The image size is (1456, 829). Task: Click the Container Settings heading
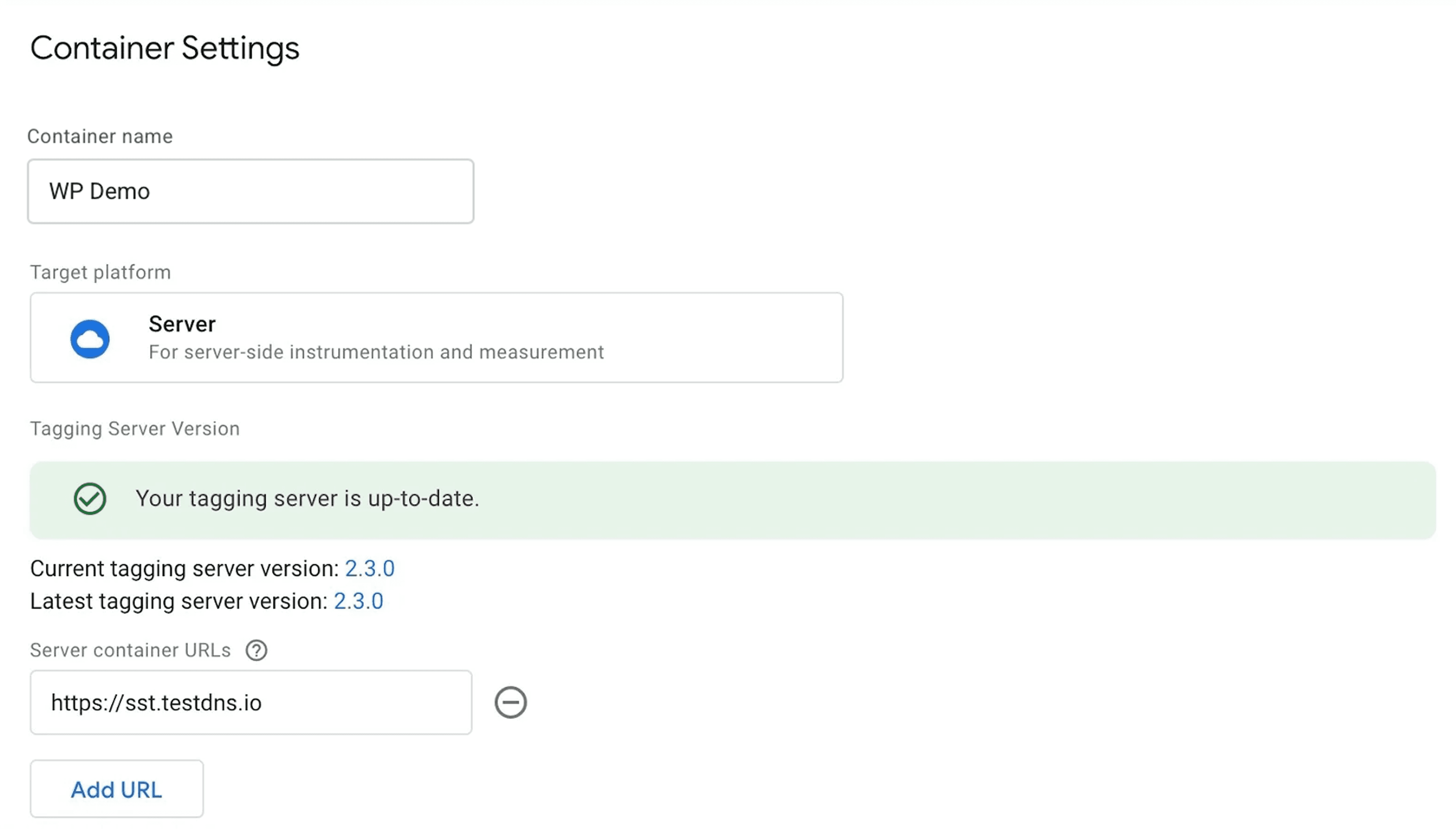pos(166,49)
